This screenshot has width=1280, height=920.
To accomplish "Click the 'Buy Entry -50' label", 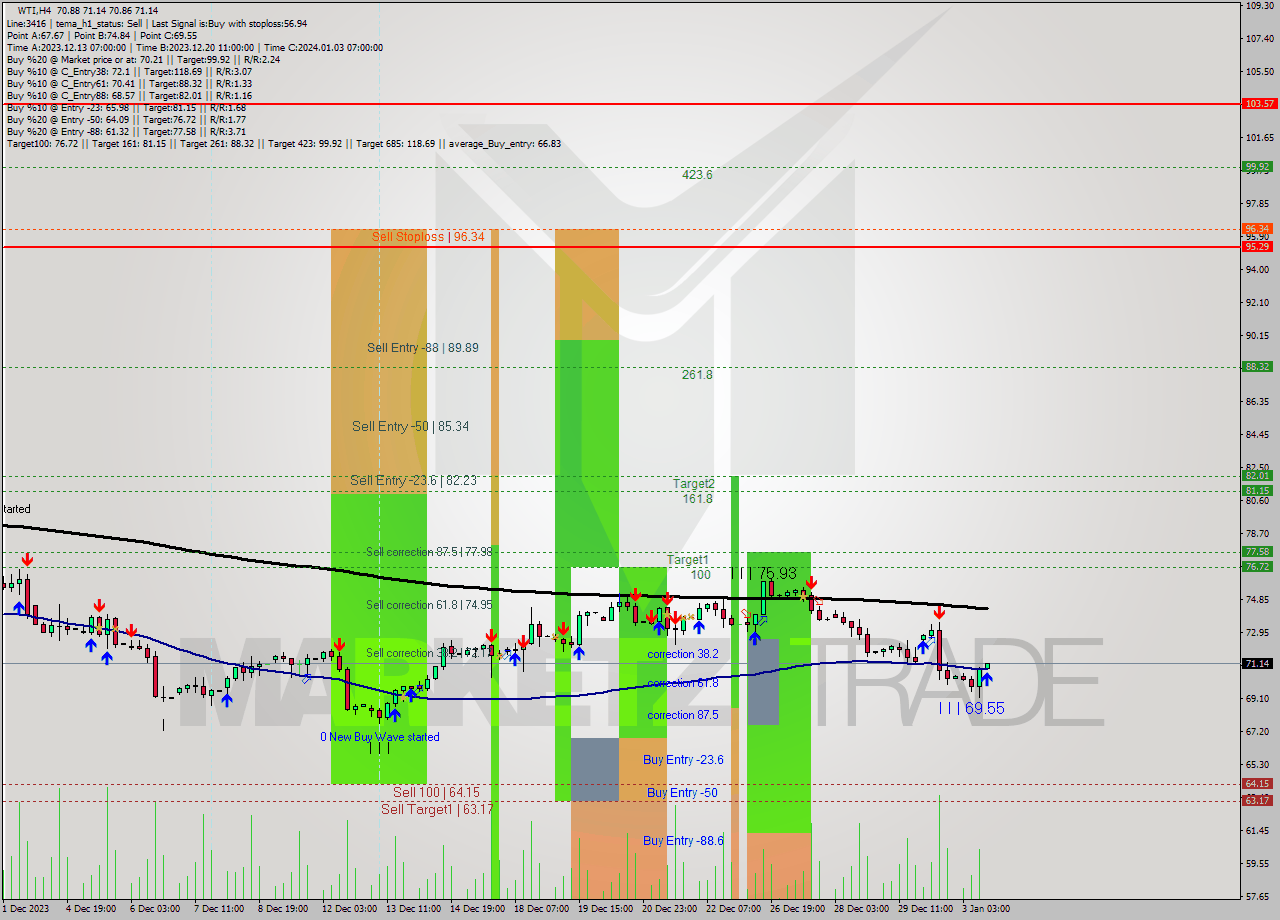I will [682, 793].
